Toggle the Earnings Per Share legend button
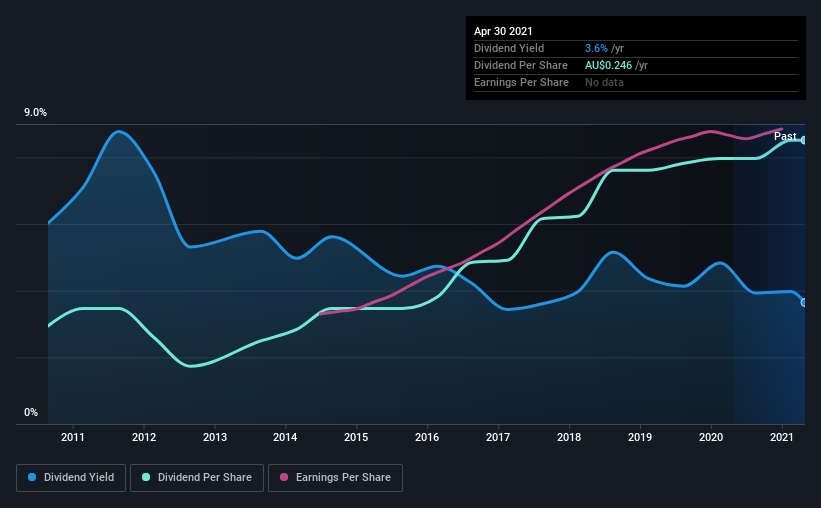 point(335,478)
